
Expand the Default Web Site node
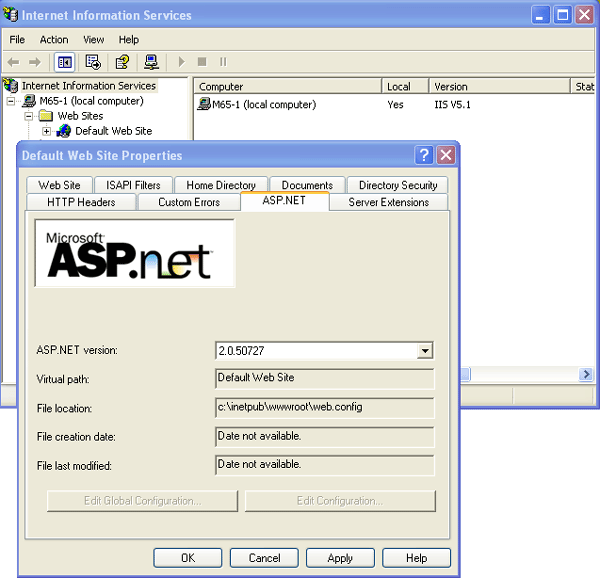coord(46,131)
